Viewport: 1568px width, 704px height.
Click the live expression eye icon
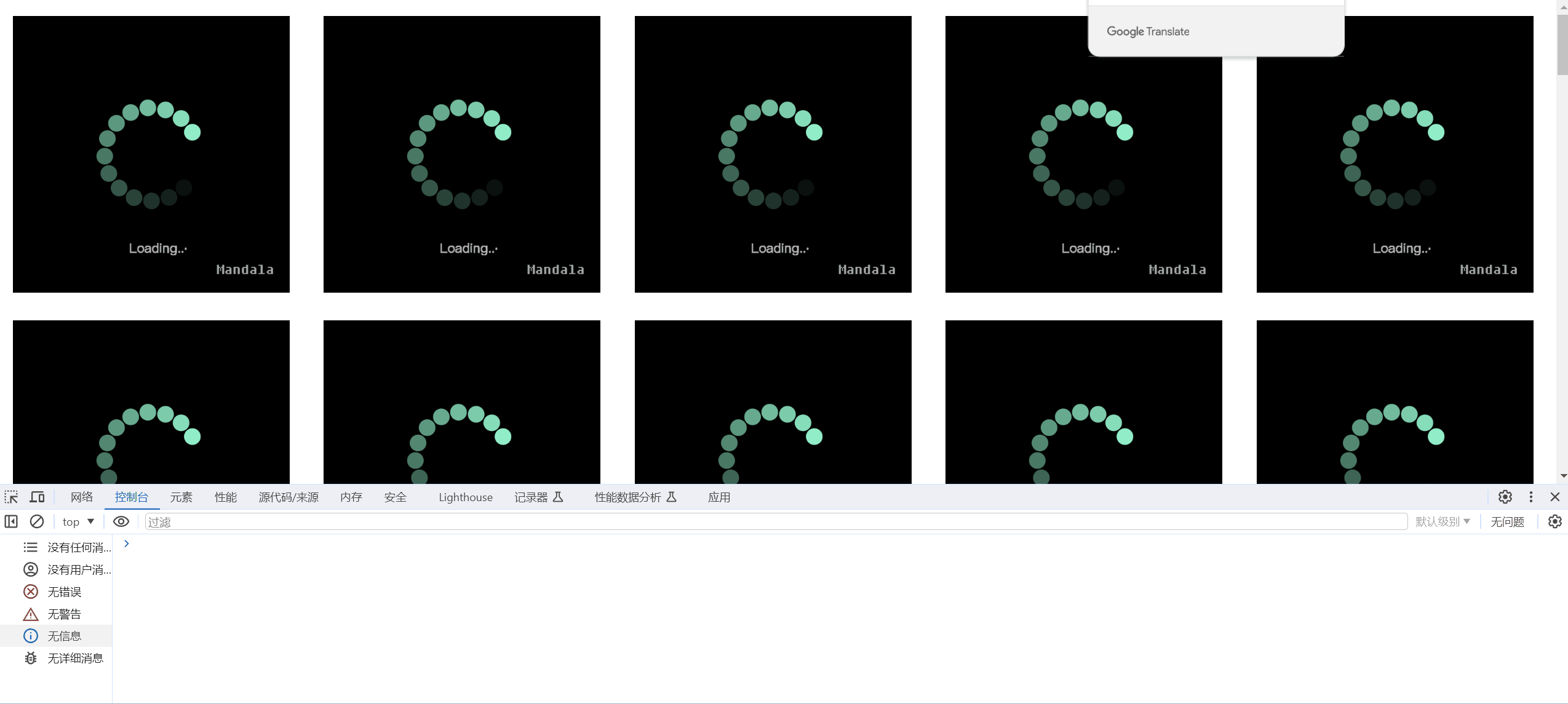point(121,521)
